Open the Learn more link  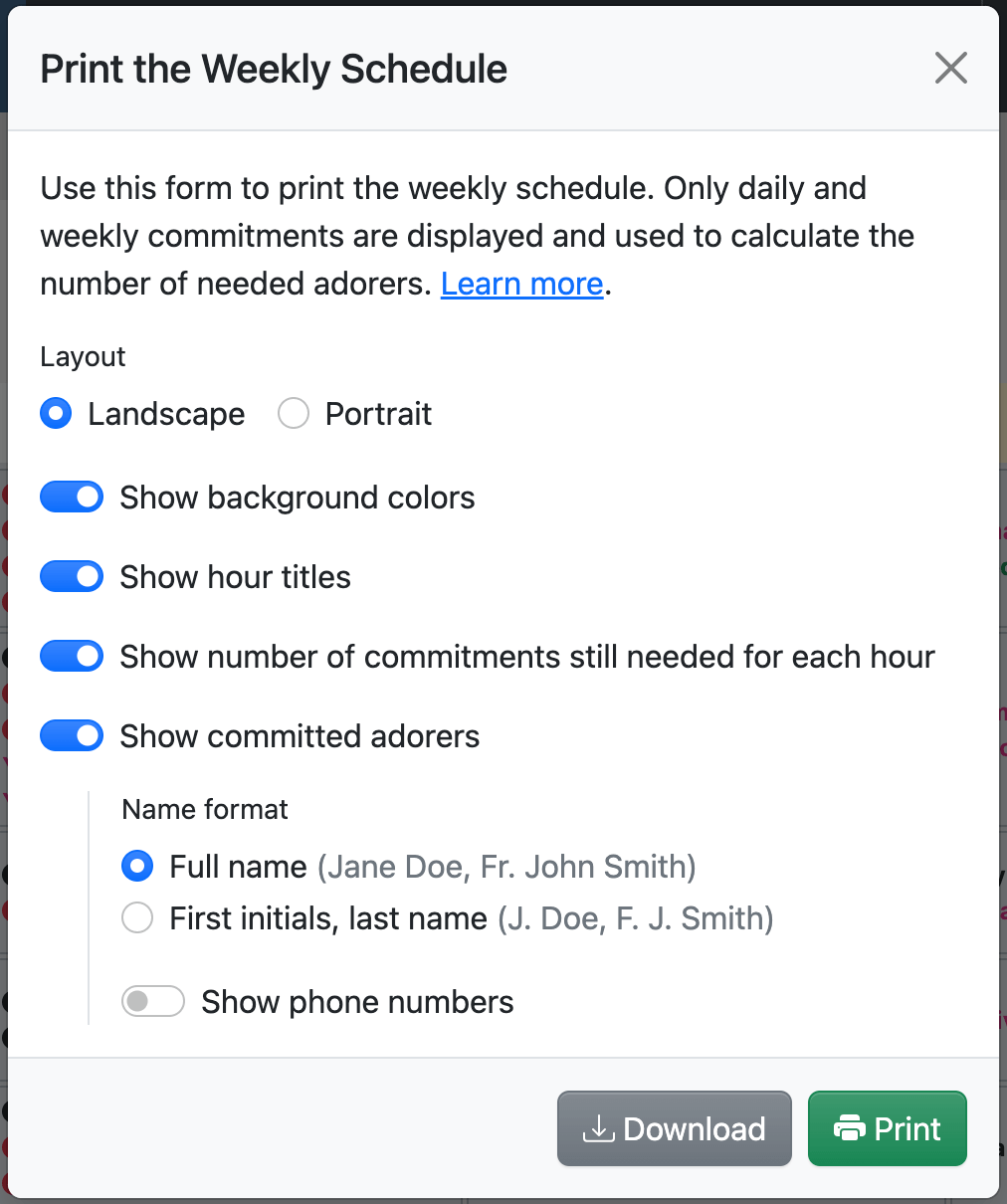[521, 284]
